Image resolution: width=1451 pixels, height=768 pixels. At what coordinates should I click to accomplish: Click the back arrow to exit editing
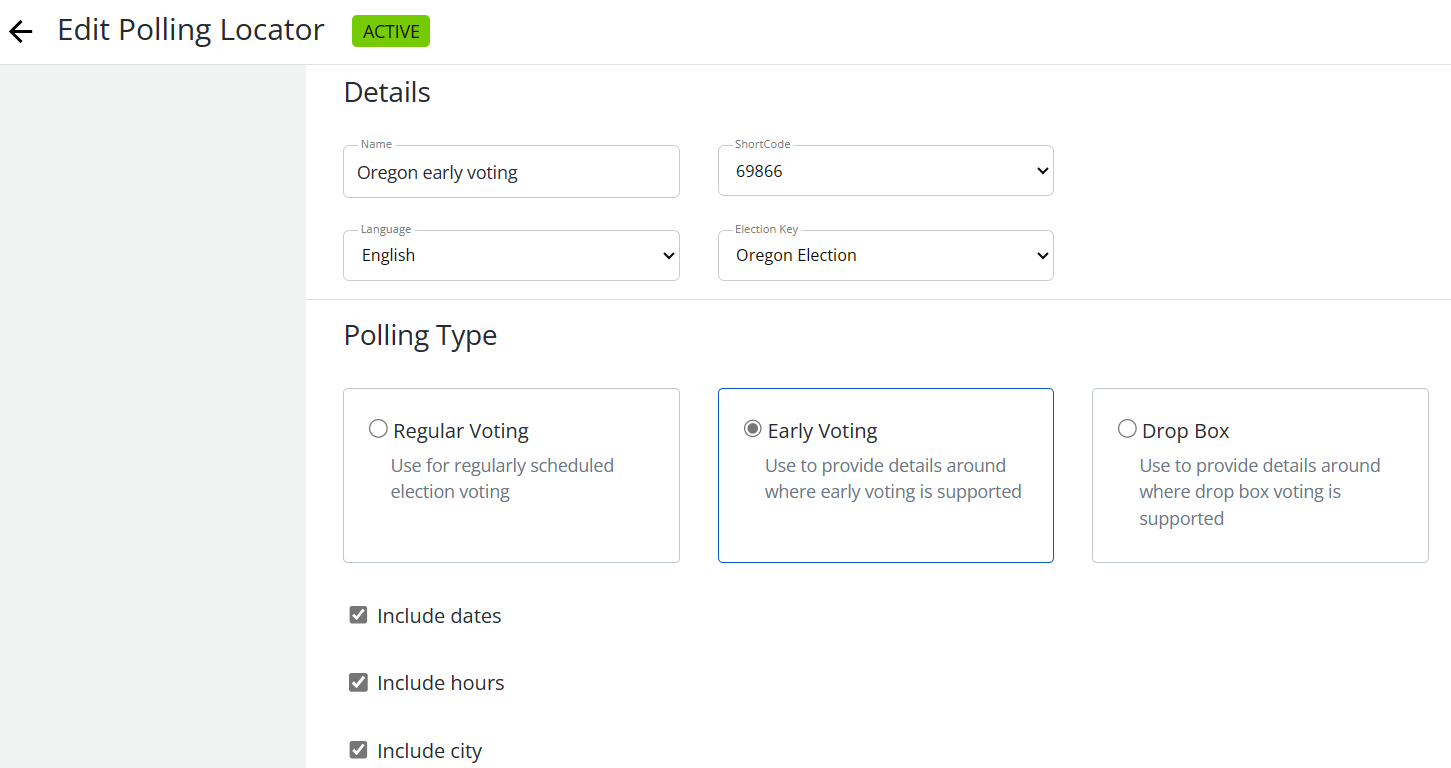point(20,31)
